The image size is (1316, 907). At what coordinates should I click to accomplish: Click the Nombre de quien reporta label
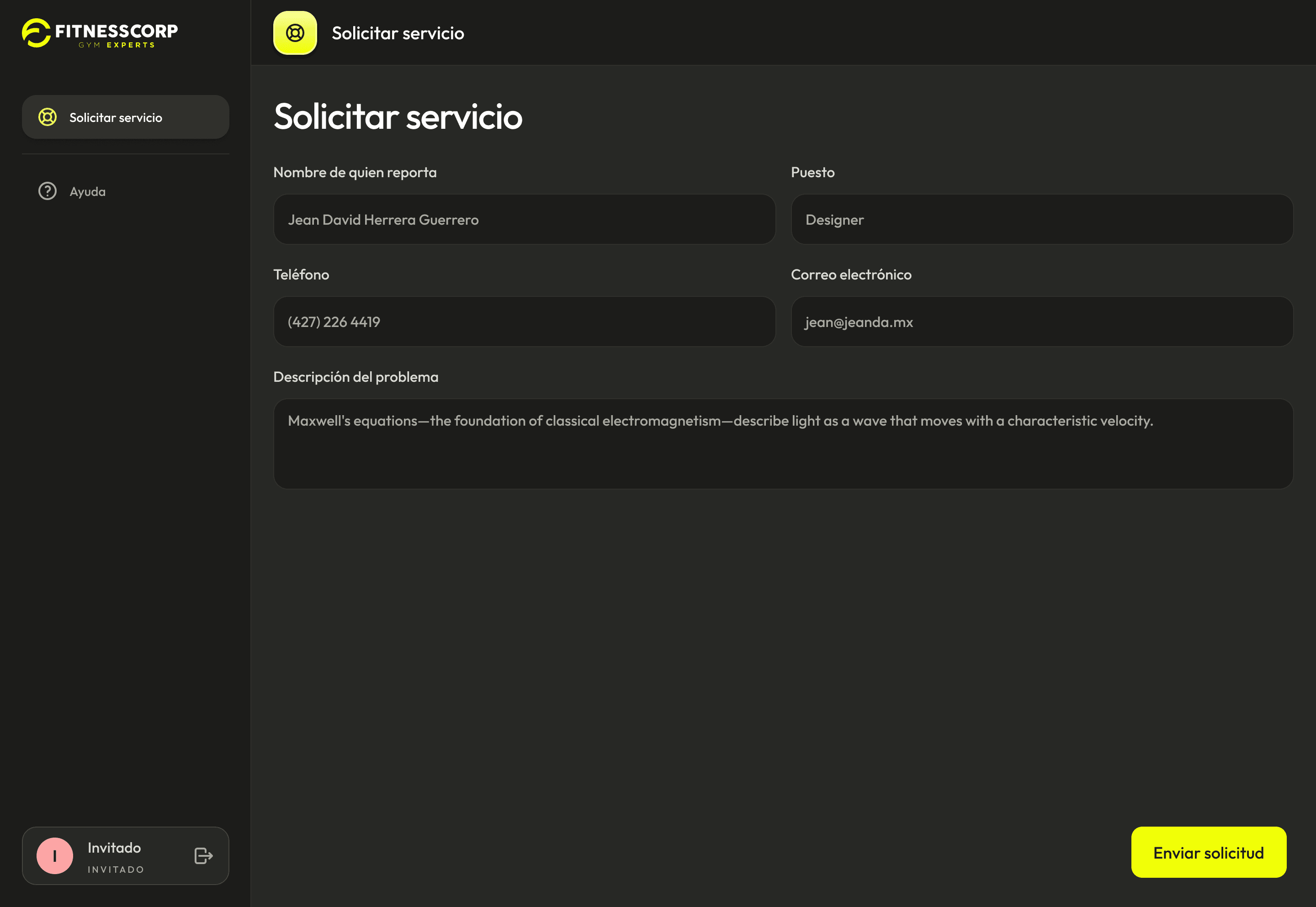[355, 172]
